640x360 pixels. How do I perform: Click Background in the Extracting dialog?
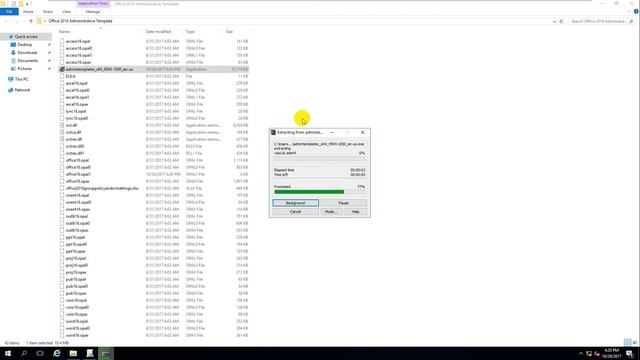tap(296, 203)
